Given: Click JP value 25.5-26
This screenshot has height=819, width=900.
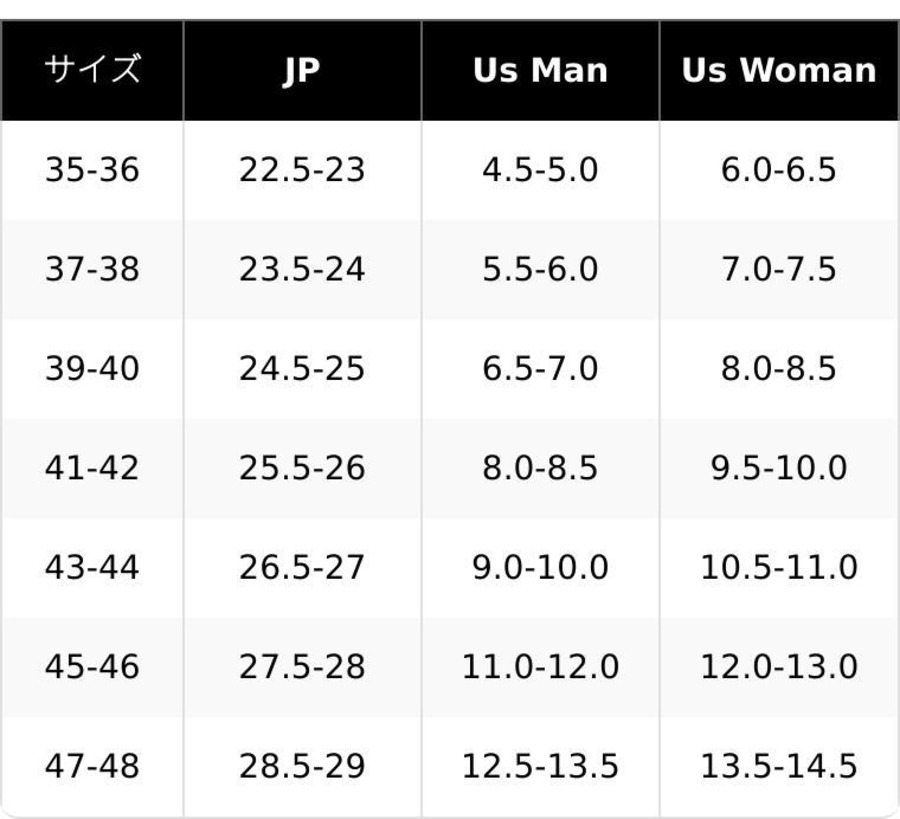Looking at the screenshot, I should [302, 468].
